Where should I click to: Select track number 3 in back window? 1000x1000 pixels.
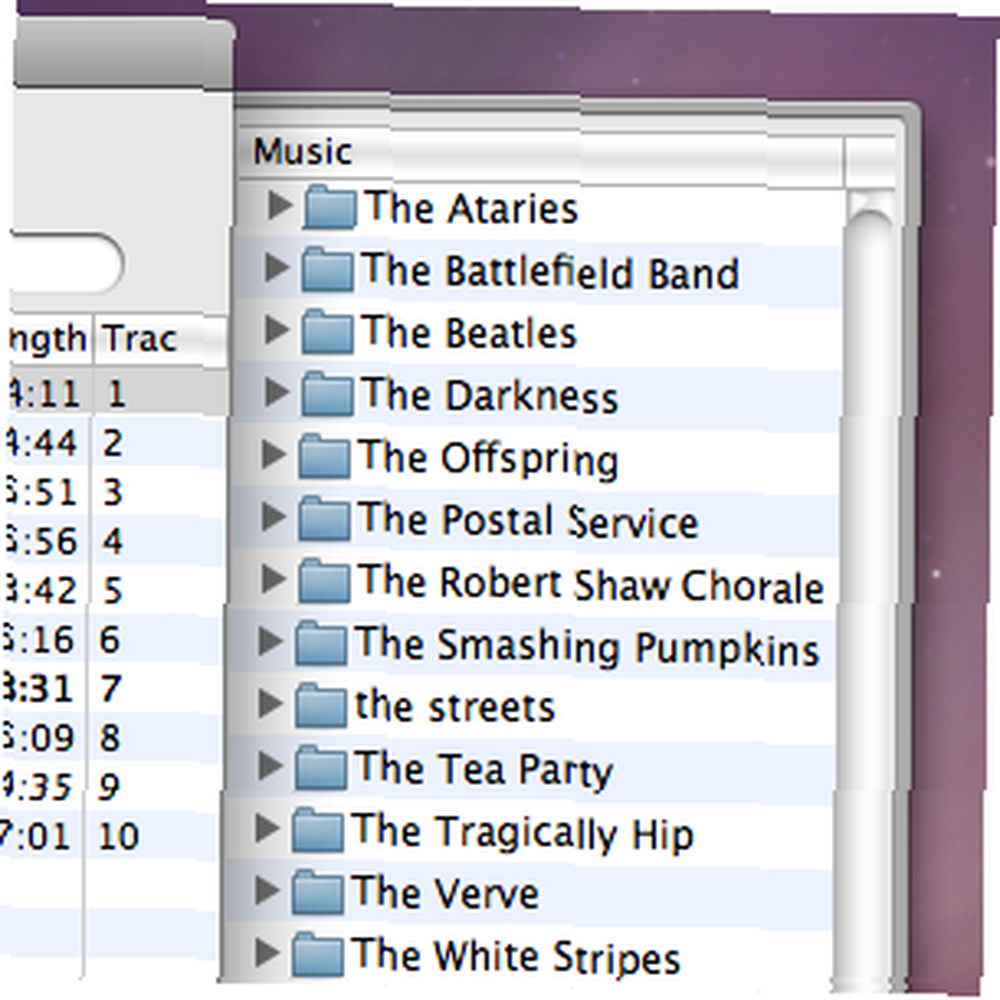click(x=112, y=492)
